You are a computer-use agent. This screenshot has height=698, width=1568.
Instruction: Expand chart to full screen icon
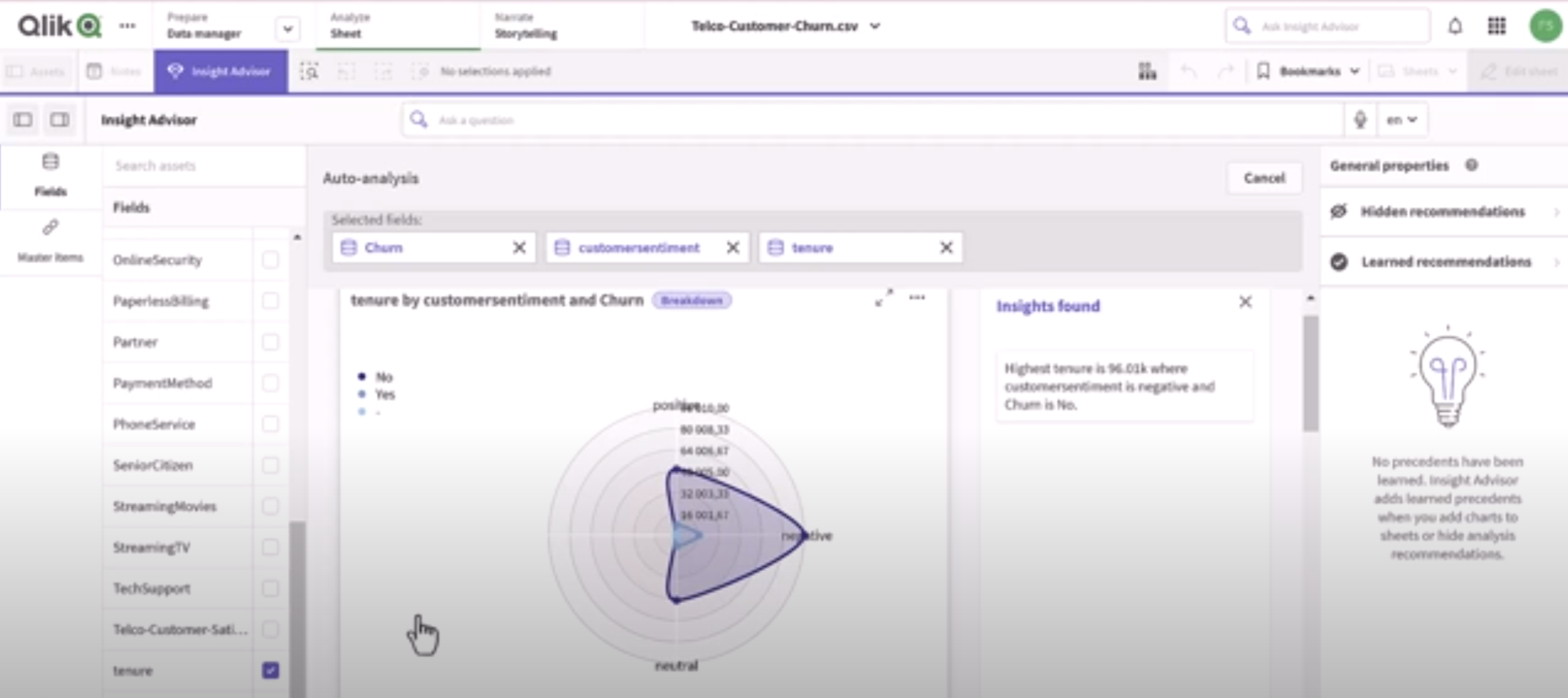point(884,298)
